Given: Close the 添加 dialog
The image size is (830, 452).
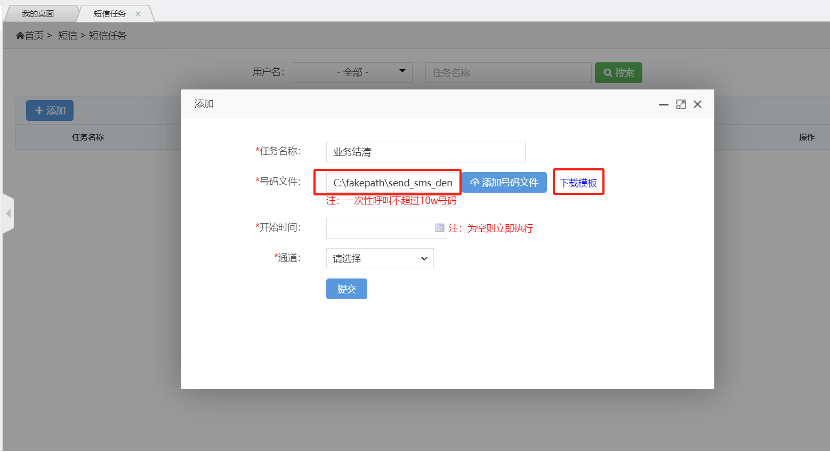Looking at the screenshot, I should [x=698, y=104].
